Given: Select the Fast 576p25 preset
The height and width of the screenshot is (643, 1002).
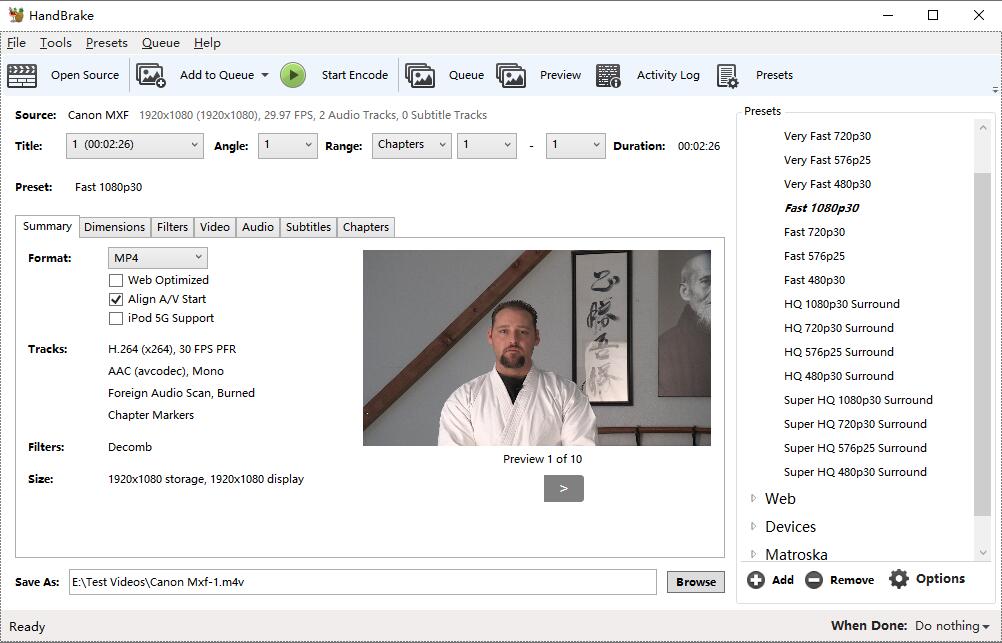Looking at the screenshot, I should pyautogui.click(x=814, y=256).
